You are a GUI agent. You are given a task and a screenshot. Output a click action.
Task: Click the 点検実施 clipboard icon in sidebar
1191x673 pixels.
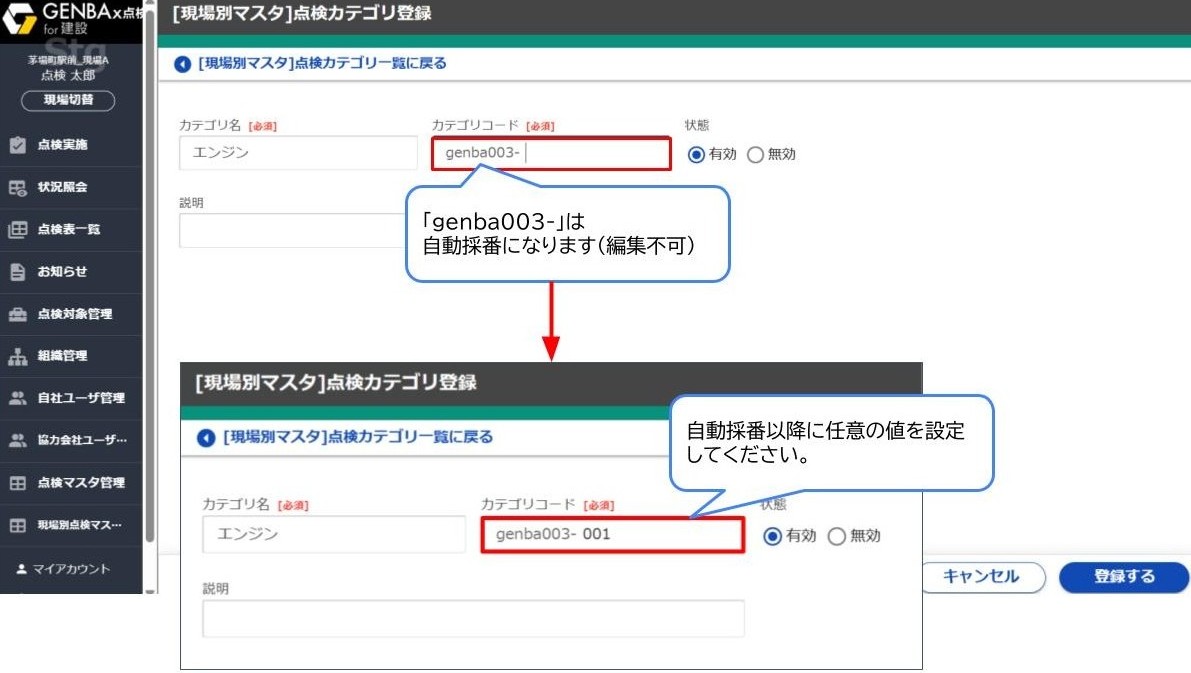click(x=17, y=145)
